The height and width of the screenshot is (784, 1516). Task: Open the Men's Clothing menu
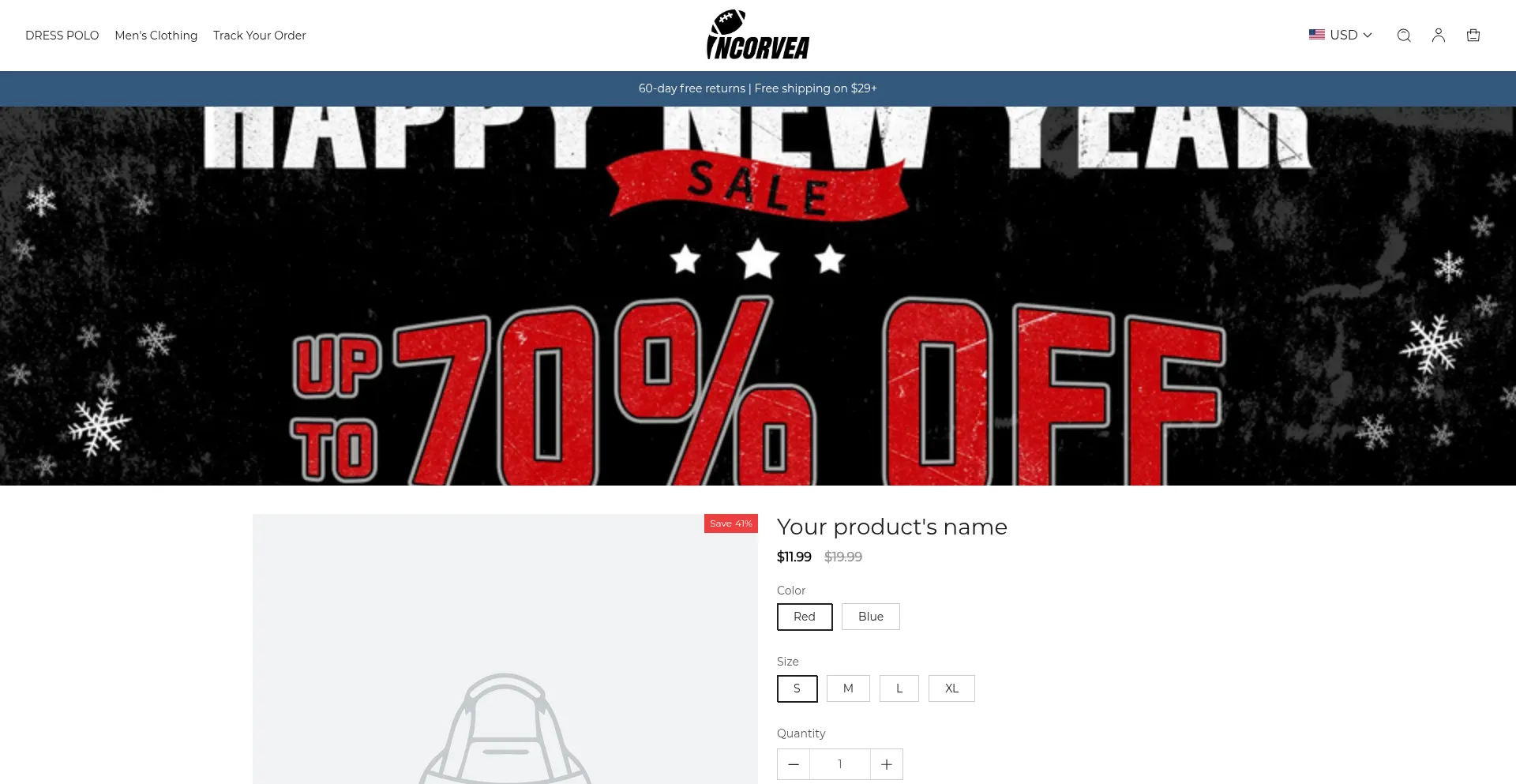tap(156, 36)
